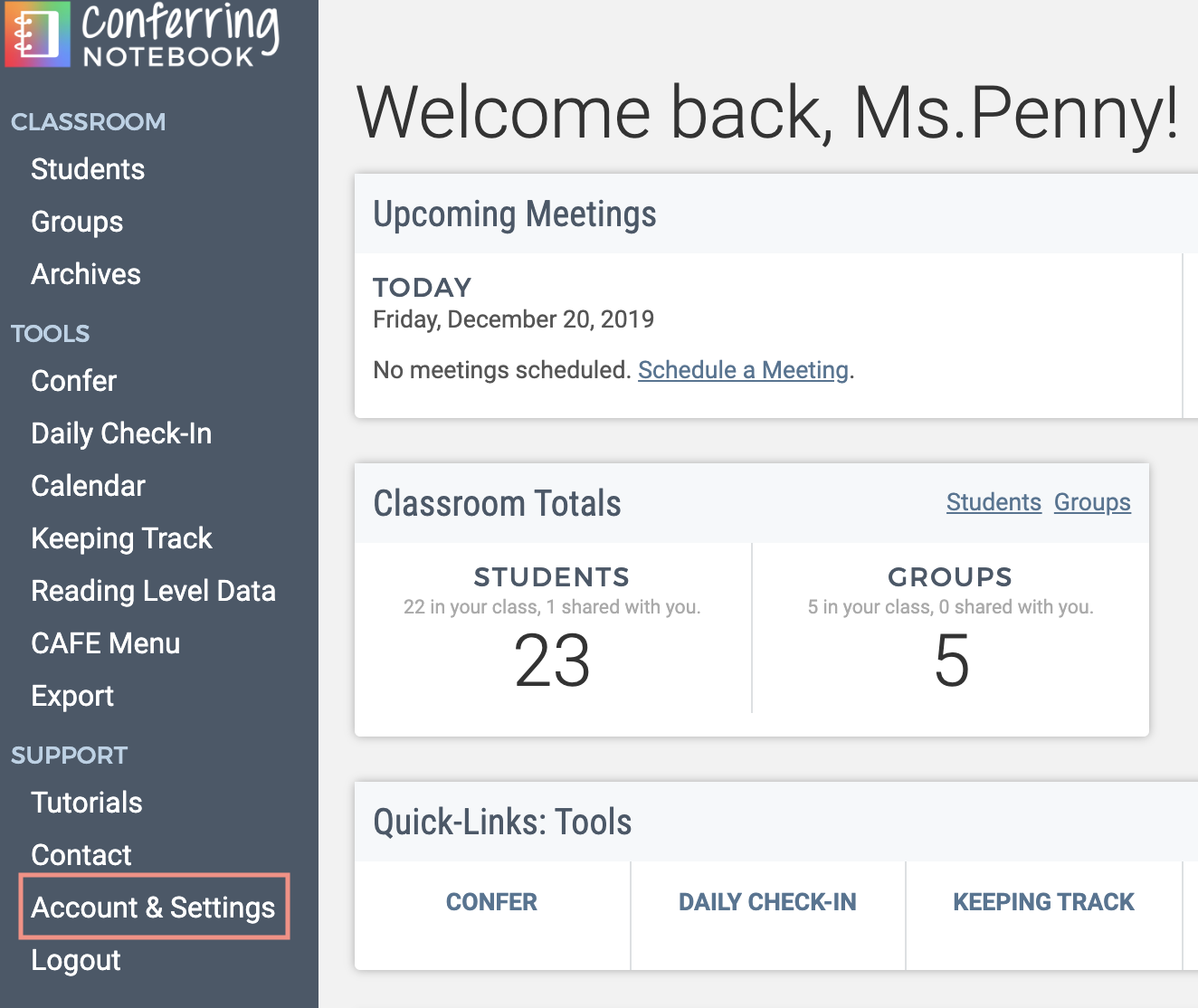Click the Conferring Notebook logo icon

pos(37,33)
